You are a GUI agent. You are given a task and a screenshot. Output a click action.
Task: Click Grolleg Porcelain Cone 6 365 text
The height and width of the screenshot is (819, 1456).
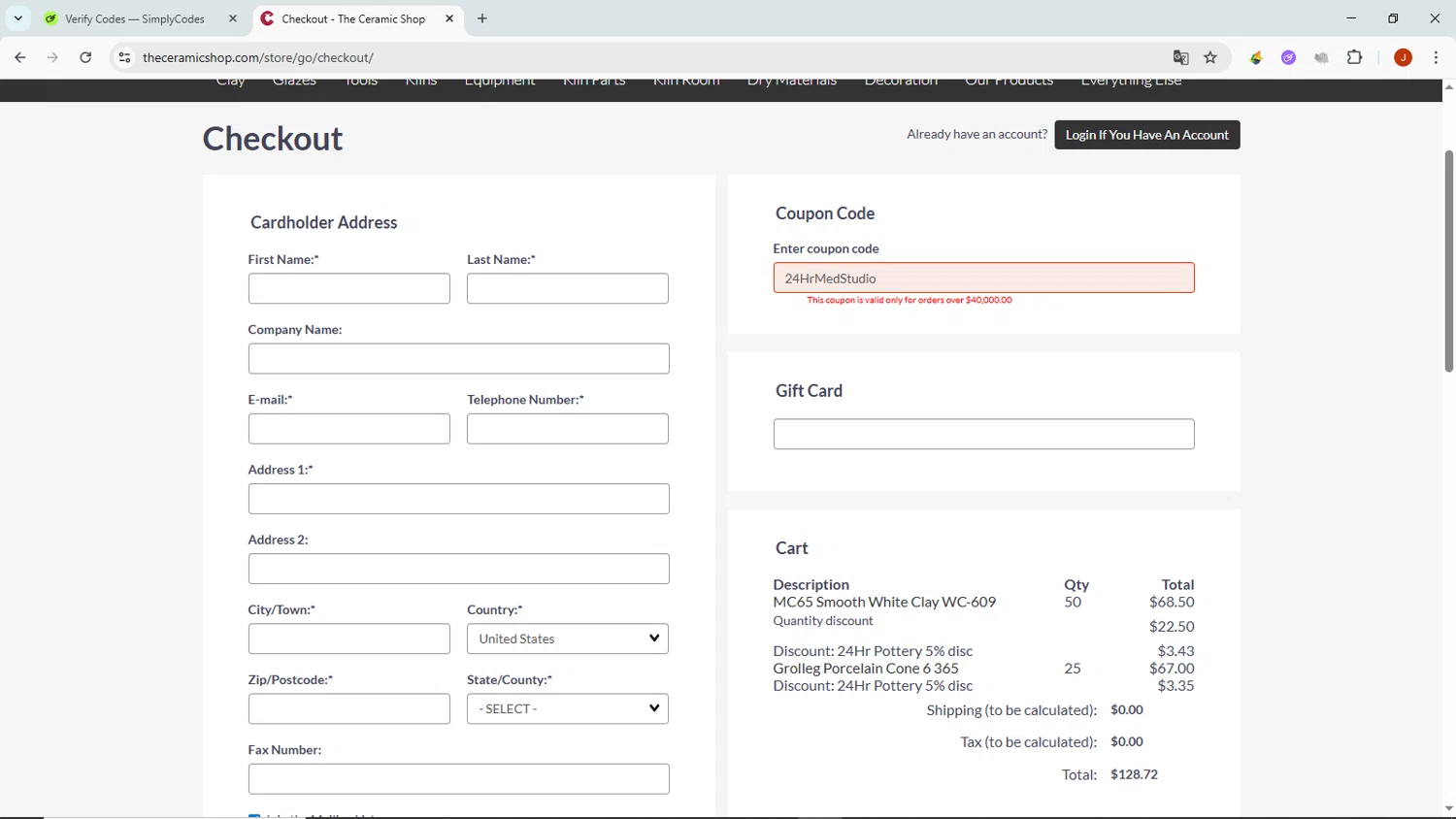click(866, 668)
